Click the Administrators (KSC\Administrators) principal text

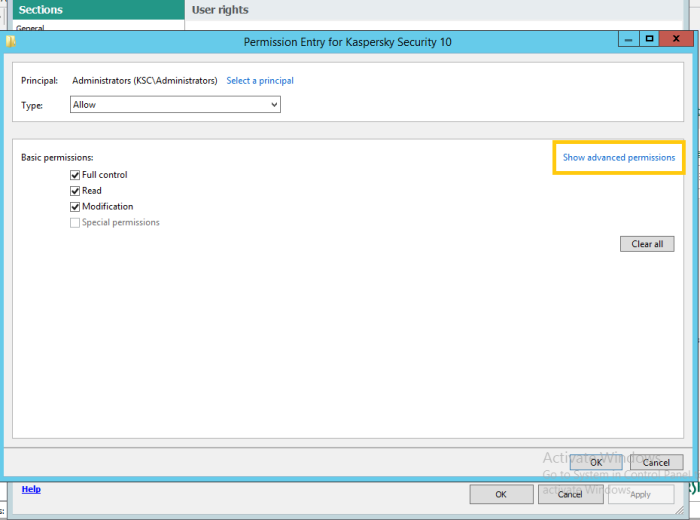pos(145,81)
